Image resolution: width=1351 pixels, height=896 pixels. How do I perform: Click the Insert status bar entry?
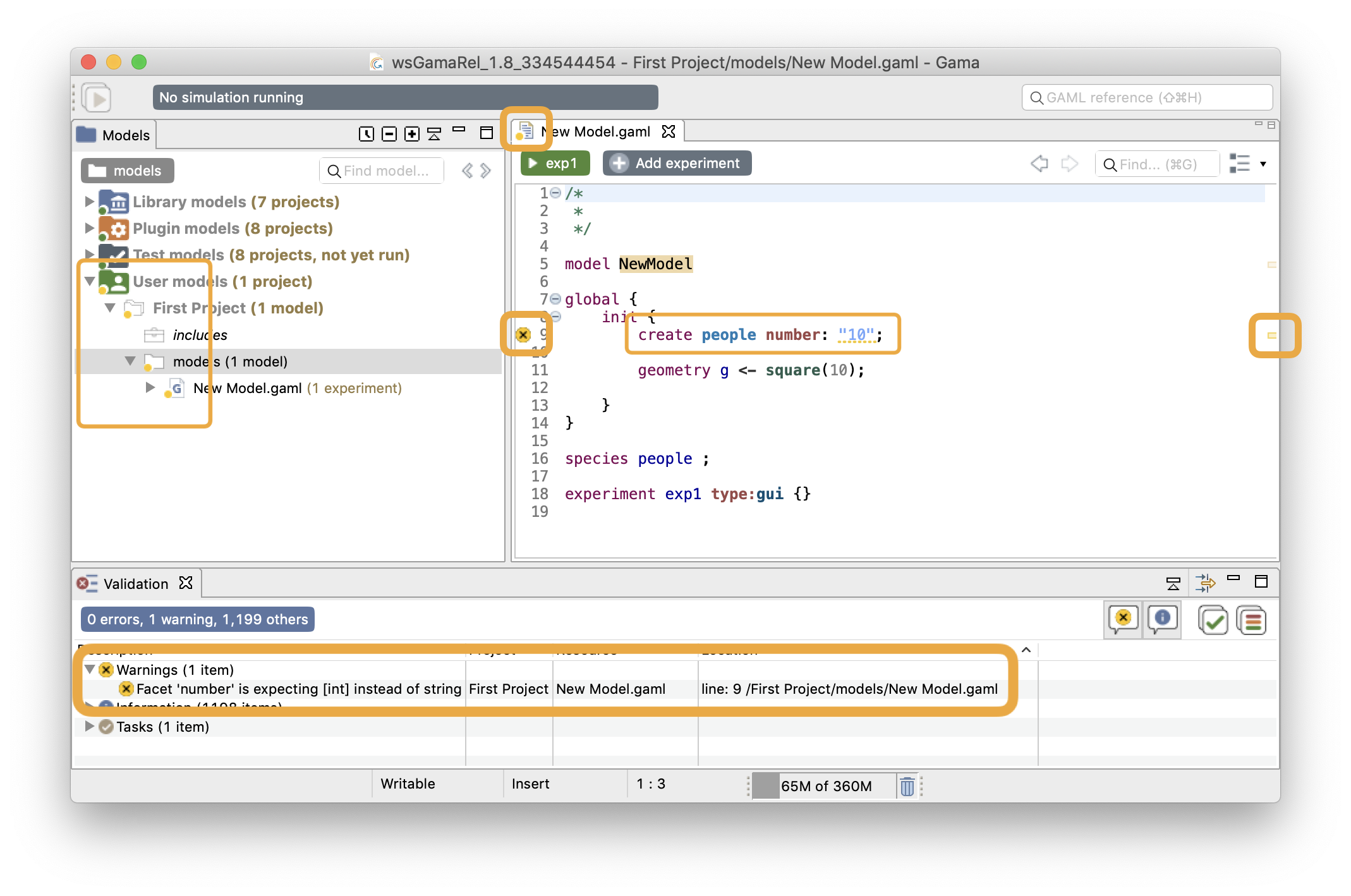point(530,784)
